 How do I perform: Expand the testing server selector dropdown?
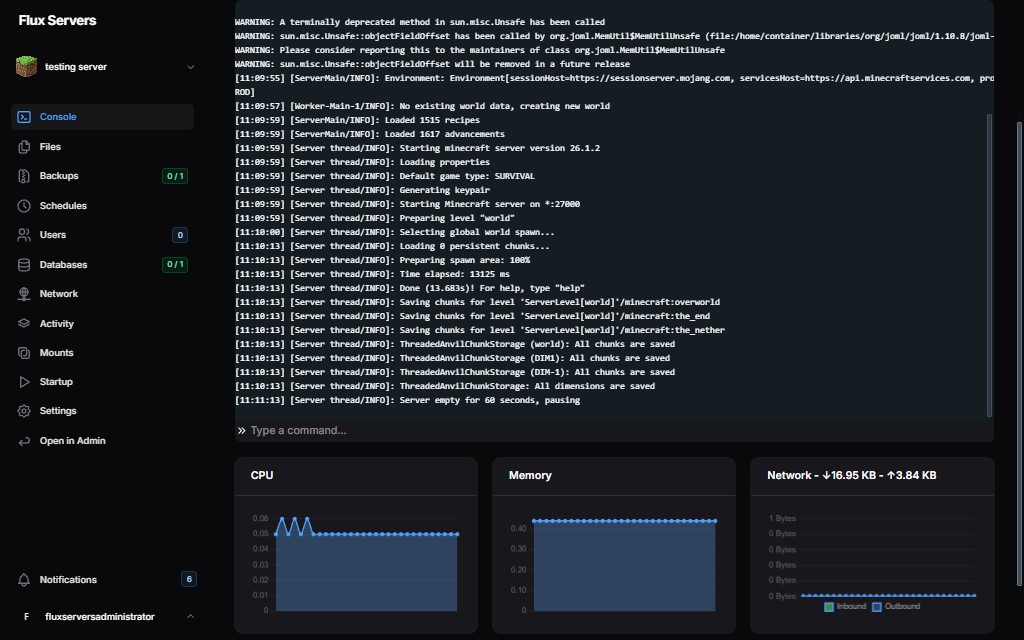click(x=104, y=67)
